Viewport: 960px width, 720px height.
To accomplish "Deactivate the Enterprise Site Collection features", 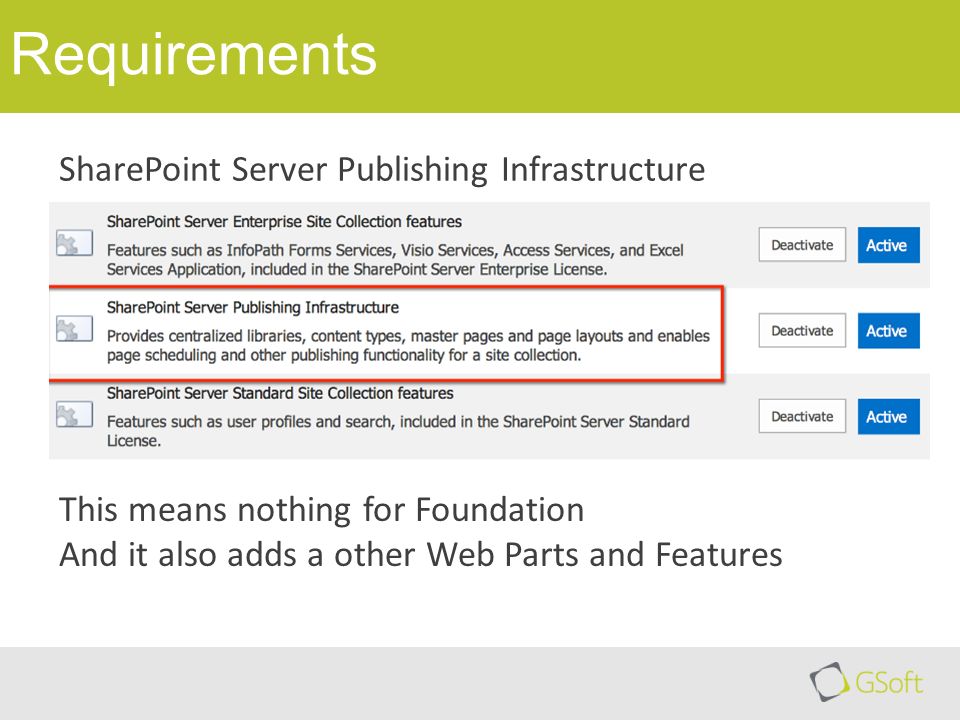I will [x=802, y=245].
